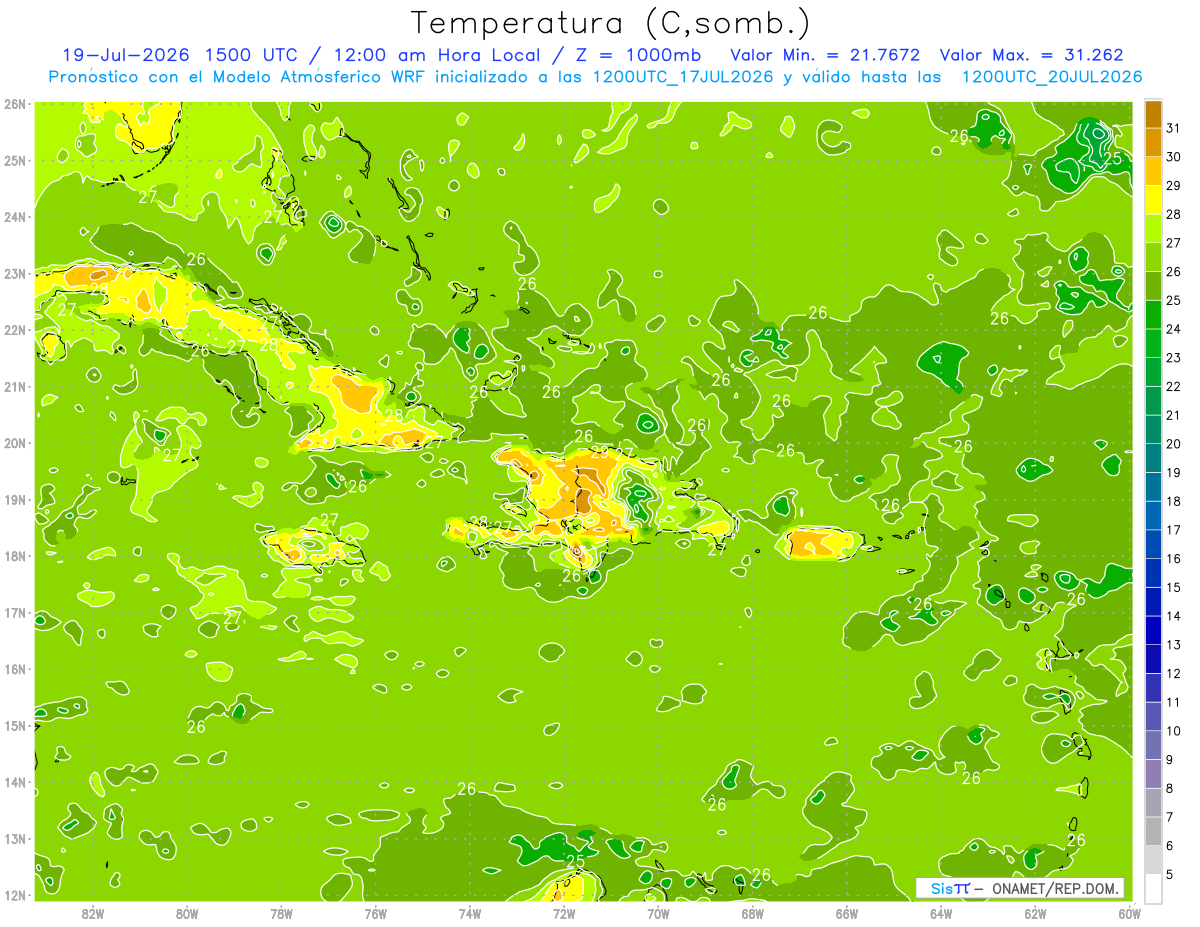Image resolution: width=1200 pixels, height=927 pixels.
Task: Click the '66W' longitude axis label
Action: point(847,913)
